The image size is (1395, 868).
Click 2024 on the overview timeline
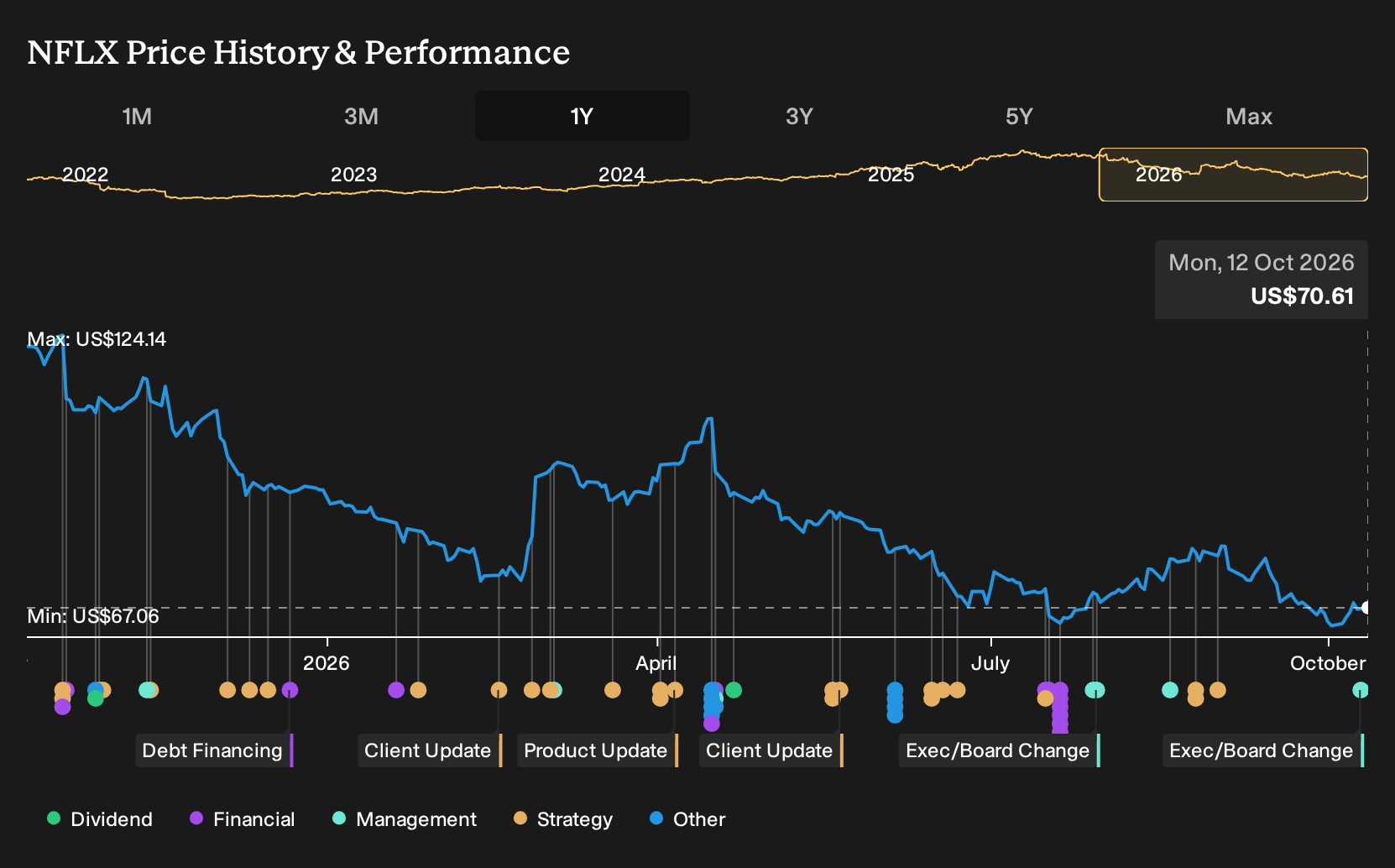[x=622, y=175]
